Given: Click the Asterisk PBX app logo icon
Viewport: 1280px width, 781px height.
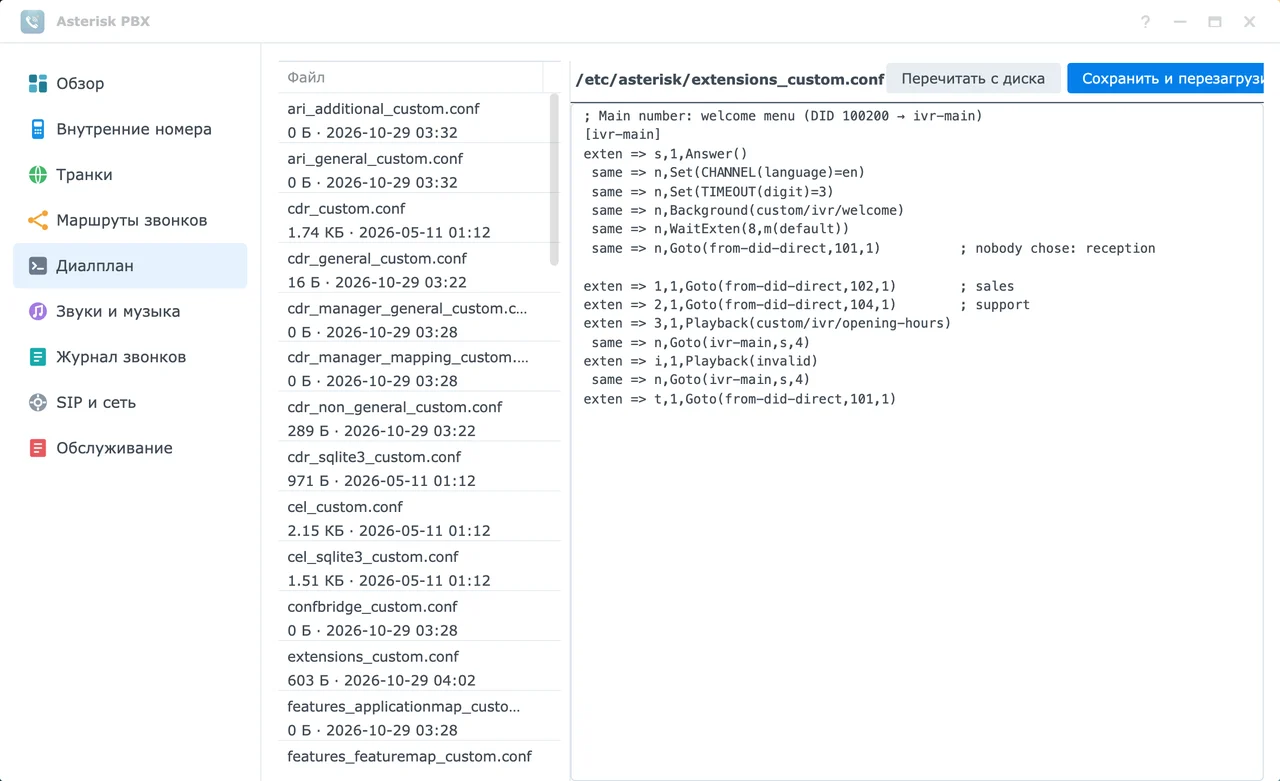Looking at the screenshot, I should click(x=32, y=21).
